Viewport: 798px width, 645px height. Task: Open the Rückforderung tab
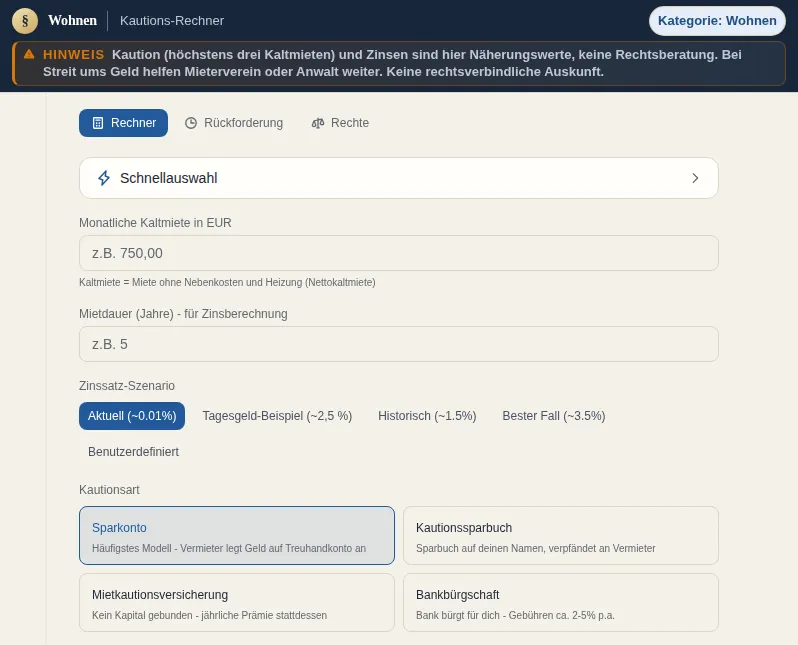[234, 123]
